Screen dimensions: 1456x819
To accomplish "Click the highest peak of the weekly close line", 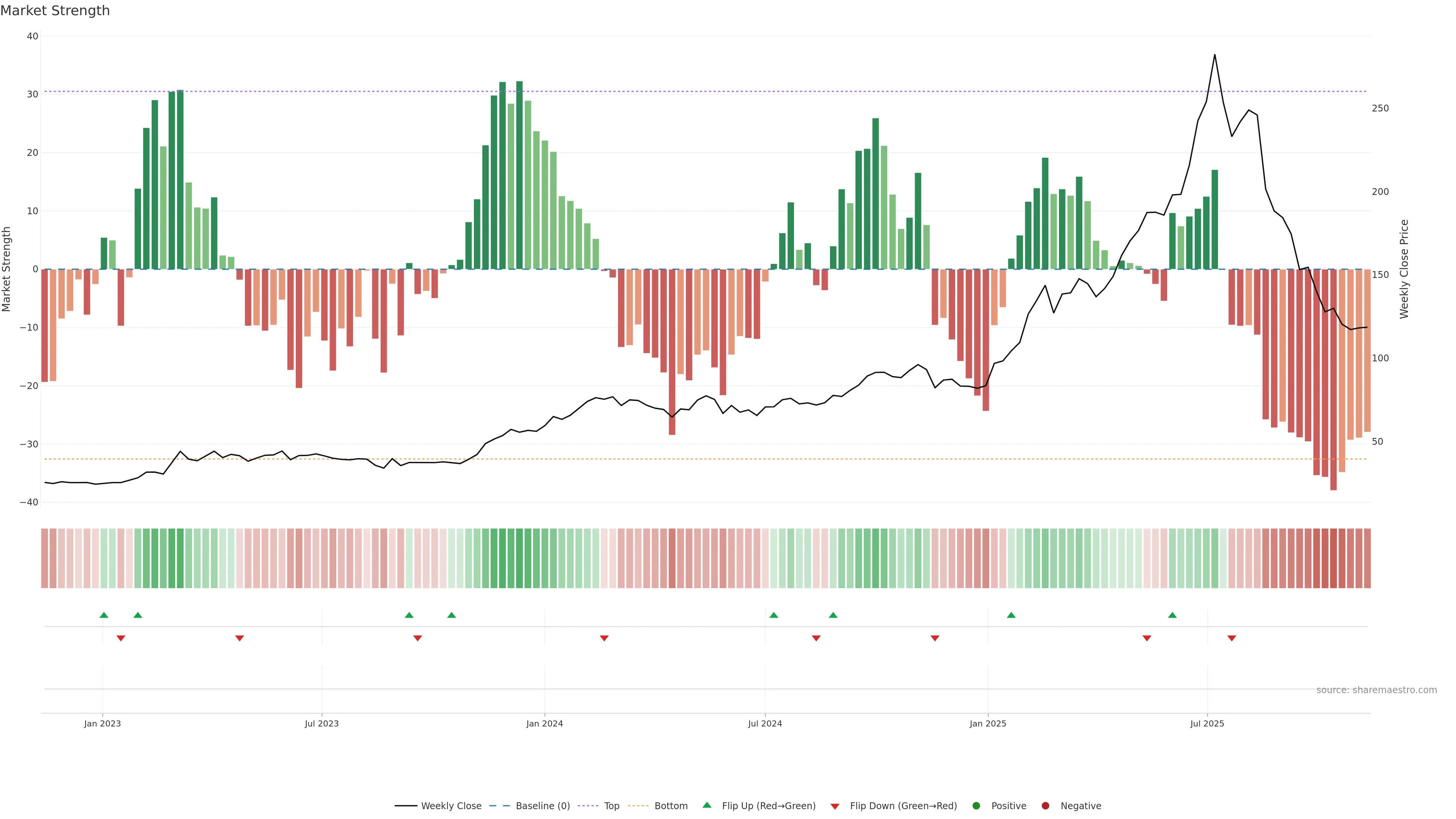I will [1214, 55].
